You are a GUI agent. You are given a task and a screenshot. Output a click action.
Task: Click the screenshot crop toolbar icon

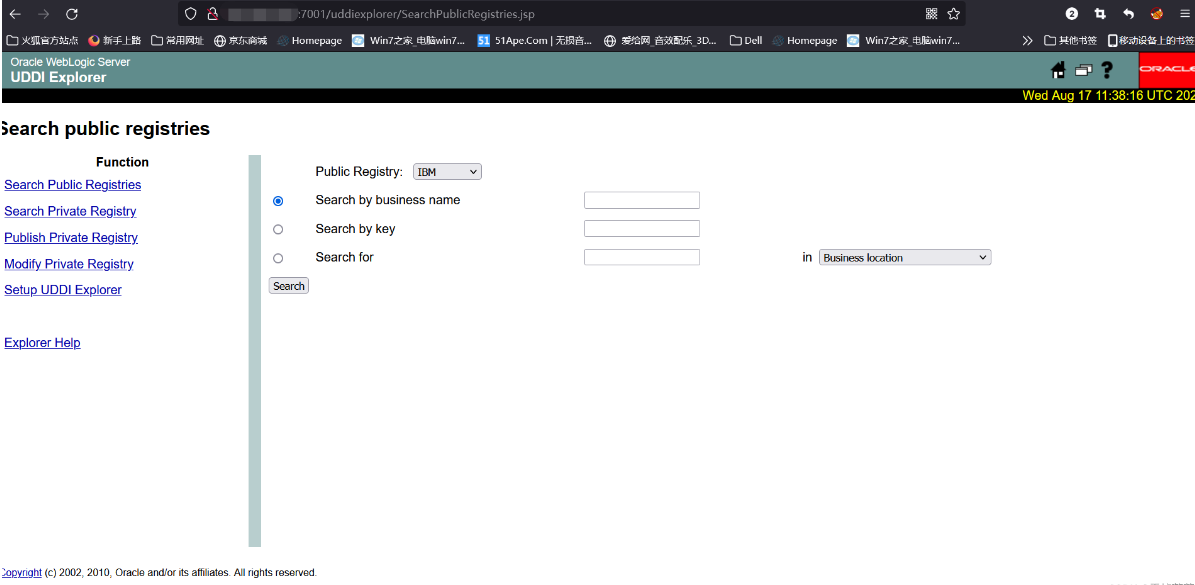[1100, 14]
